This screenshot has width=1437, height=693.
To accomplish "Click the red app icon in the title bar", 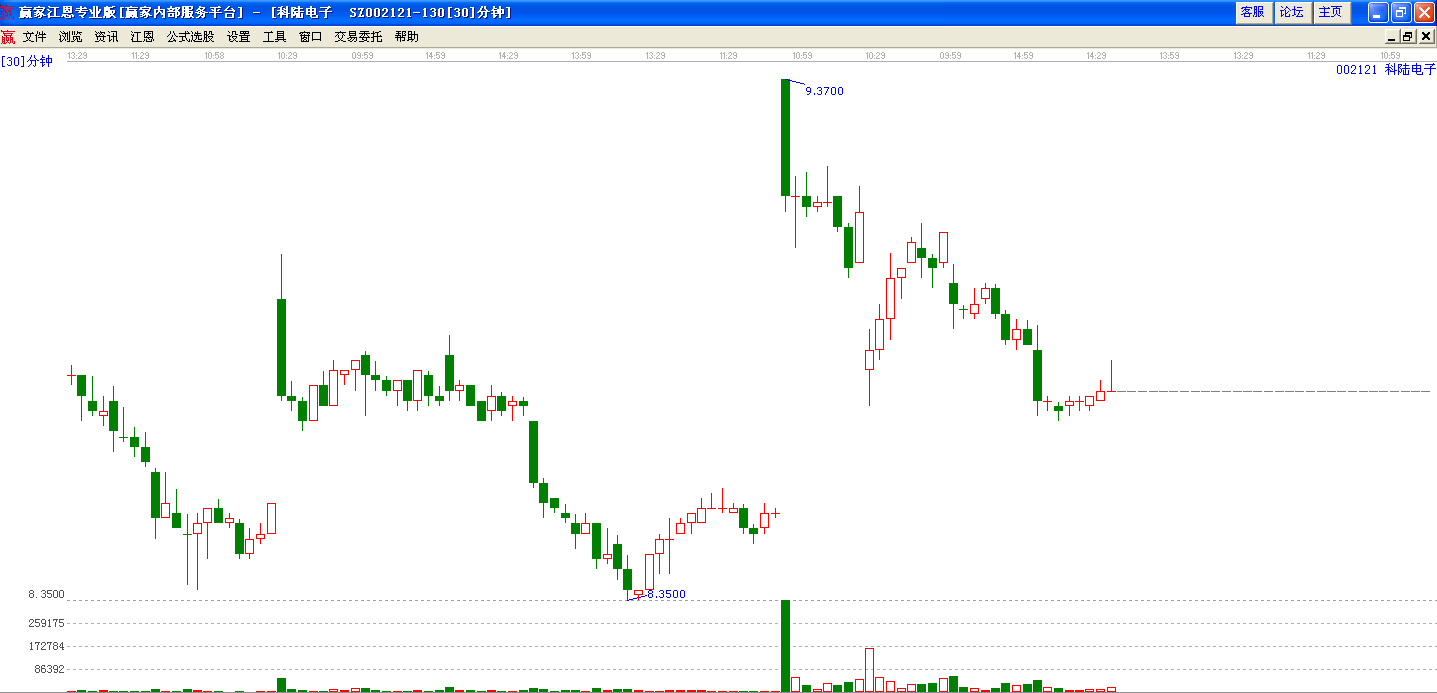I will 8,12.
